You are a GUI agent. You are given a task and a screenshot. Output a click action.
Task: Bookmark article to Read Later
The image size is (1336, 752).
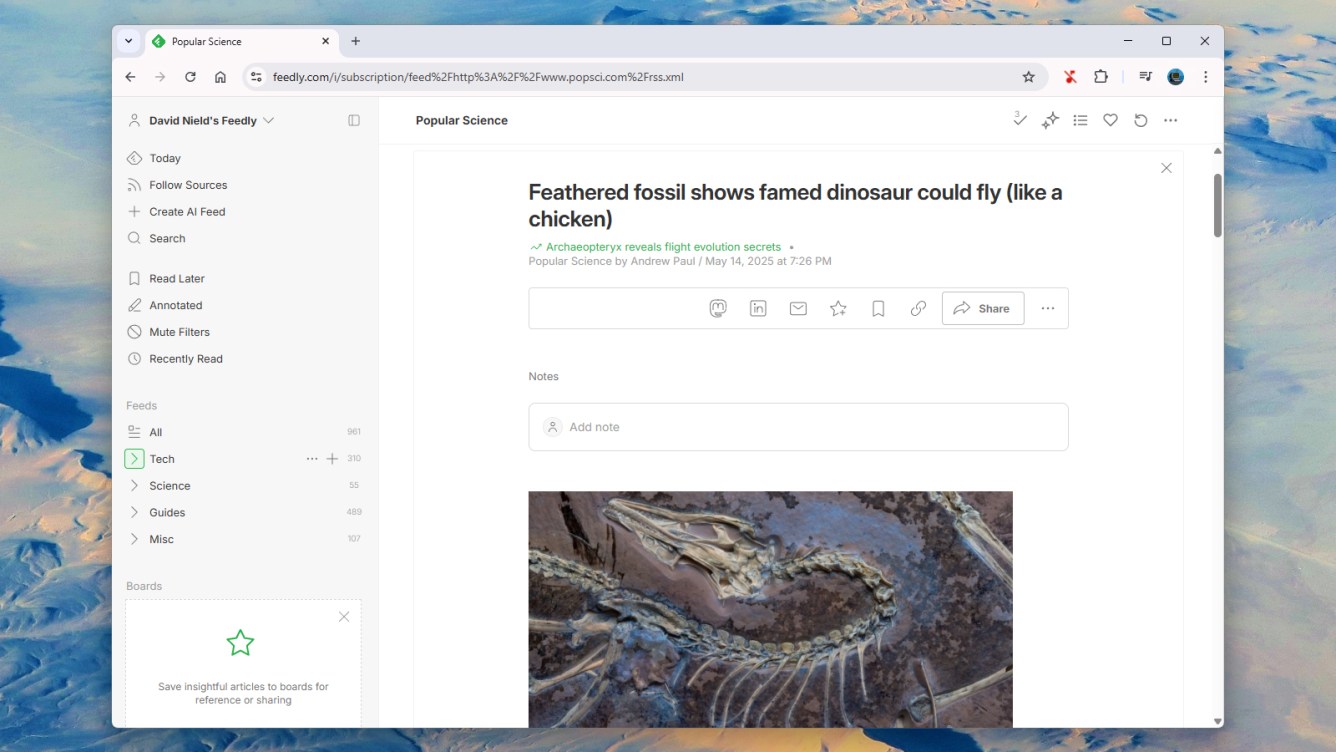(x=877, y=308)
